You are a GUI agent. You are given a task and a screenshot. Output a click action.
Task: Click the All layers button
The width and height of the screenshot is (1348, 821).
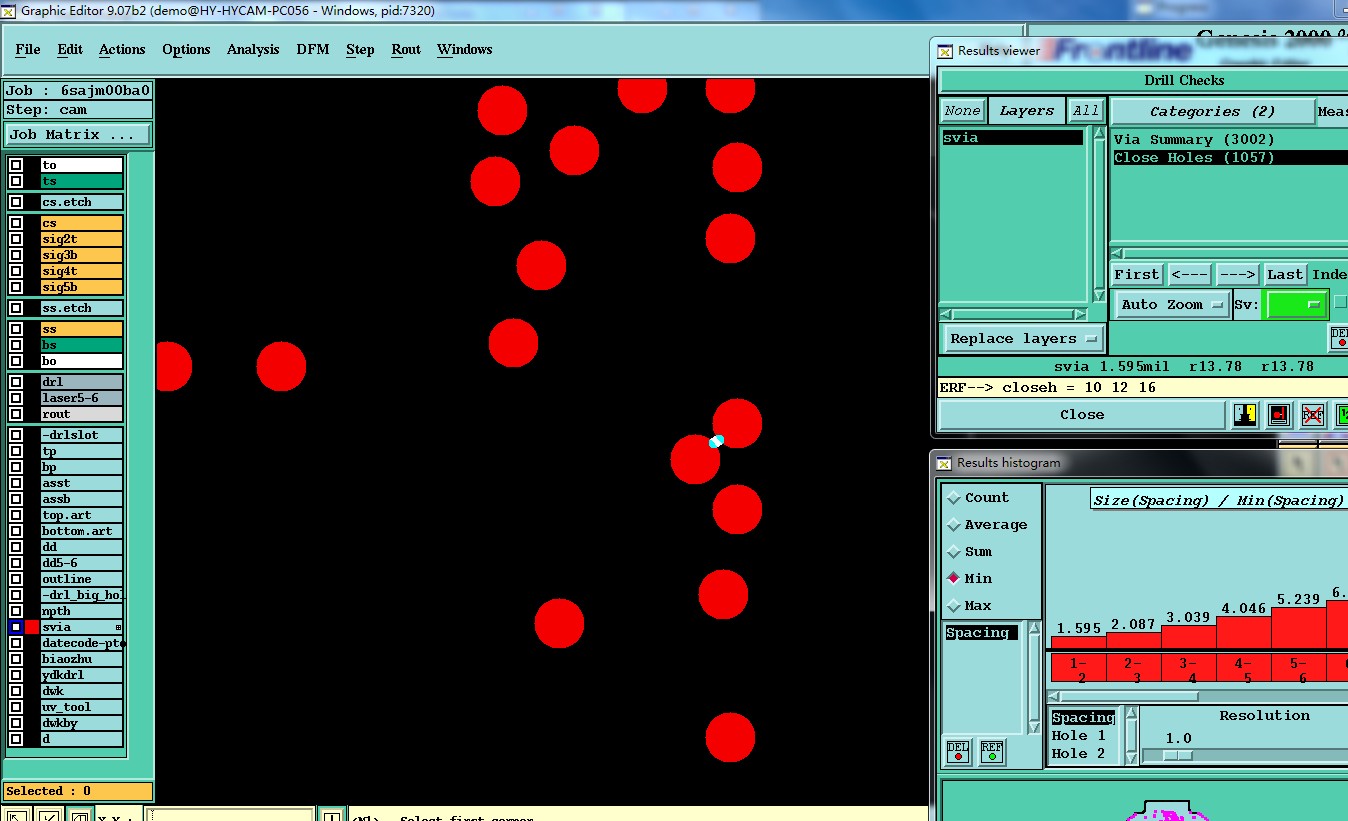1085,111
